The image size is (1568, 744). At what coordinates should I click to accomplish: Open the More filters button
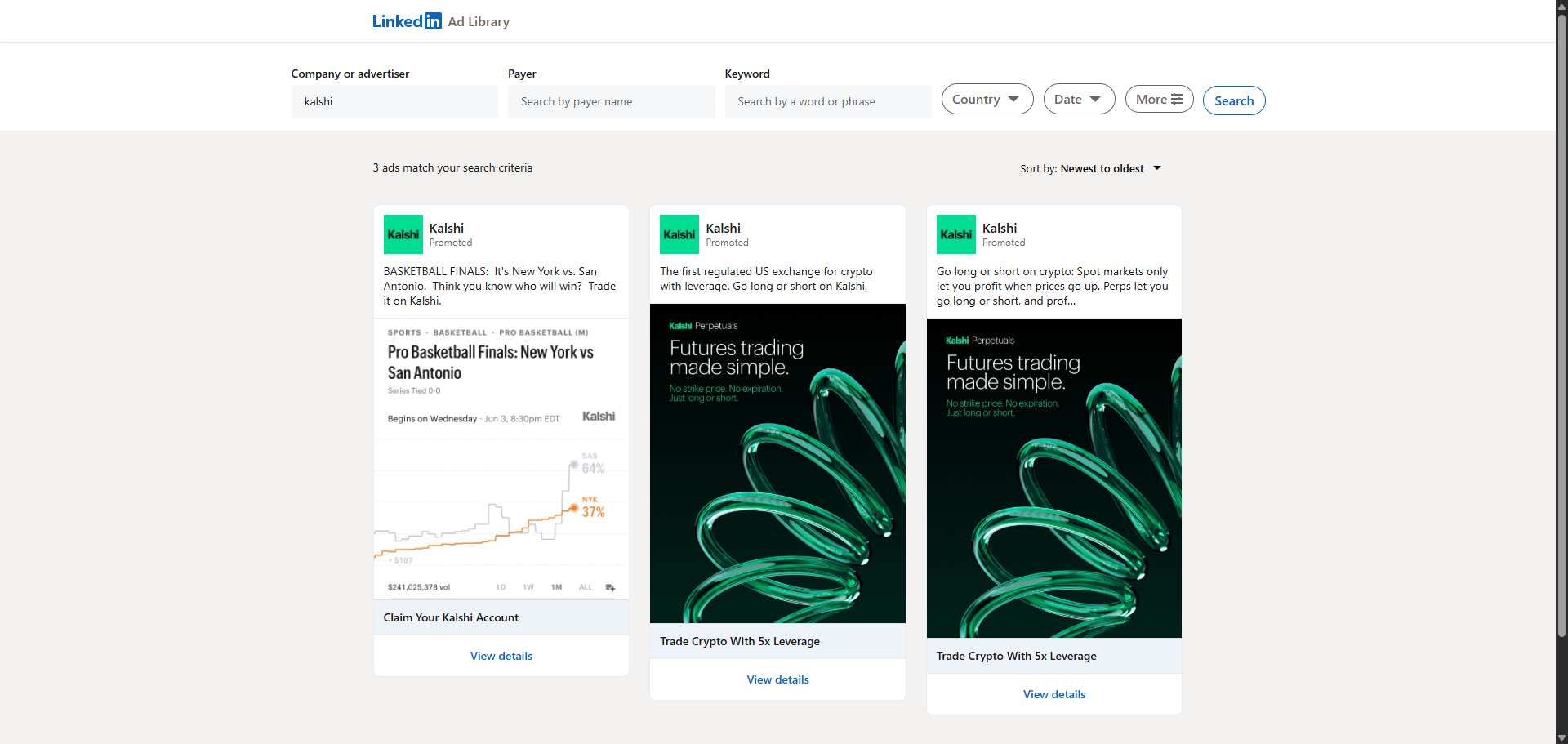[x=1160, y=99]
